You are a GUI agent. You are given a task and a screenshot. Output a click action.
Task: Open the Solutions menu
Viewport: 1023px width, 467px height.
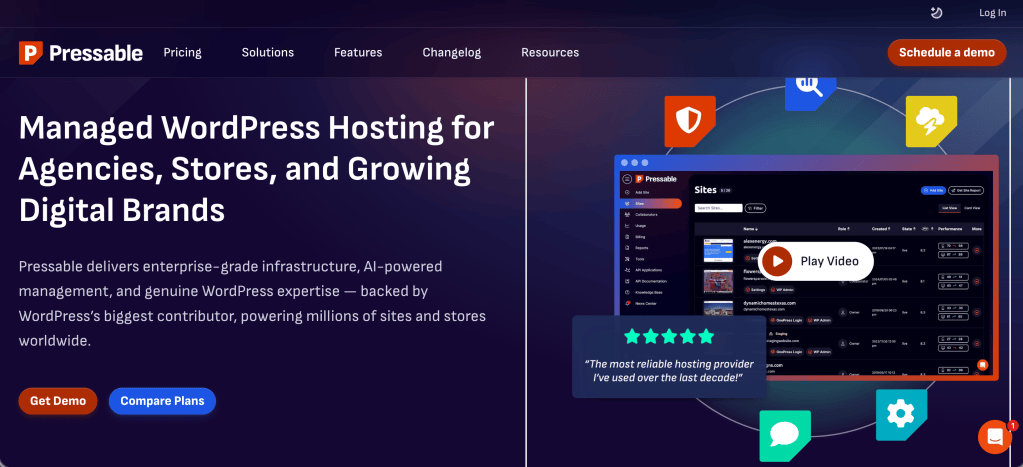click(x=267, y=53)
